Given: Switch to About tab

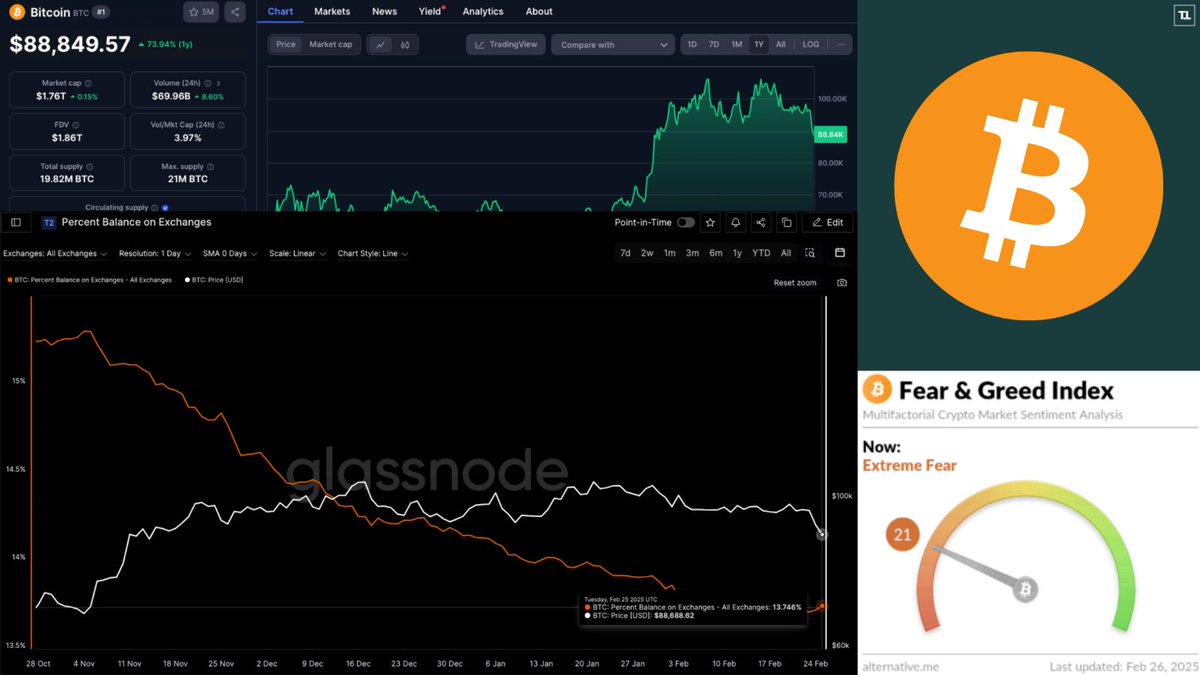Looking at the screenshot, I should [x=539, y=11].
